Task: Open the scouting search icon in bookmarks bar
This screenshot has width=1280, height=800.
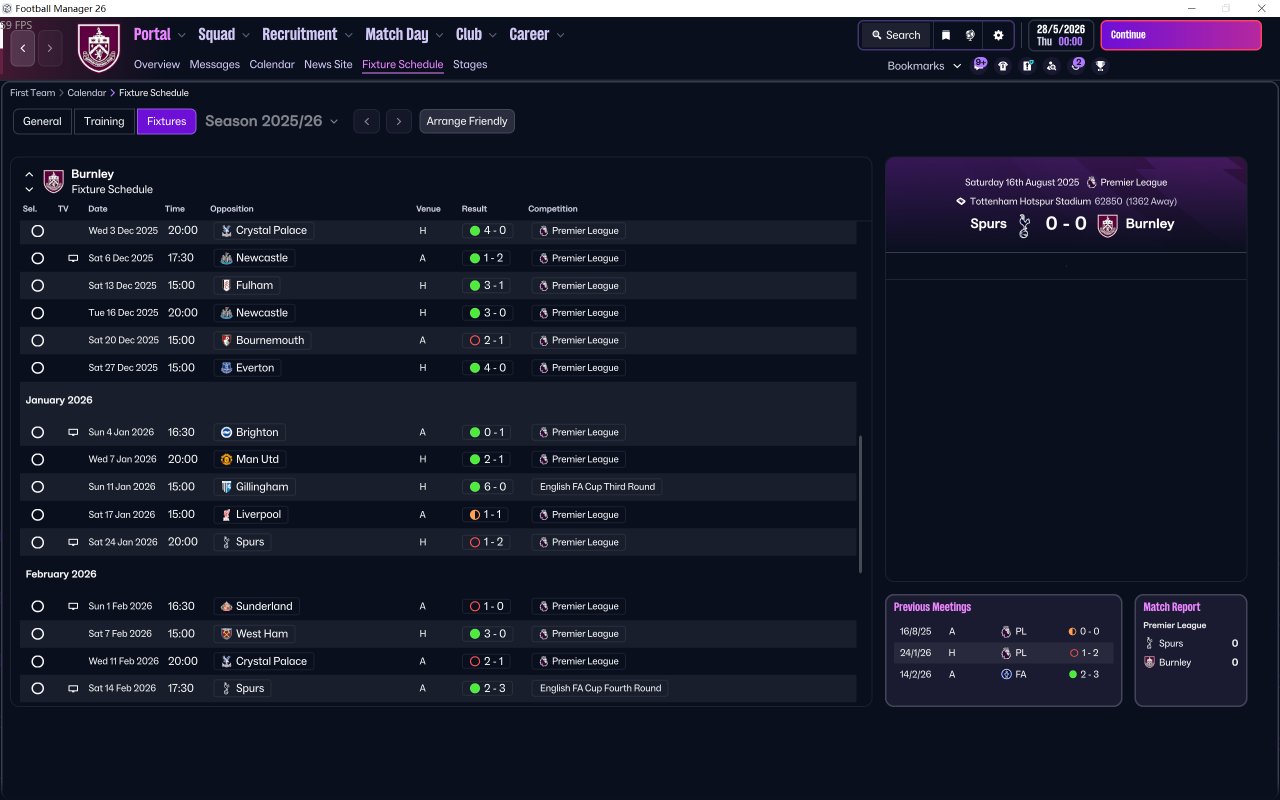Action: pos(1051,66)
